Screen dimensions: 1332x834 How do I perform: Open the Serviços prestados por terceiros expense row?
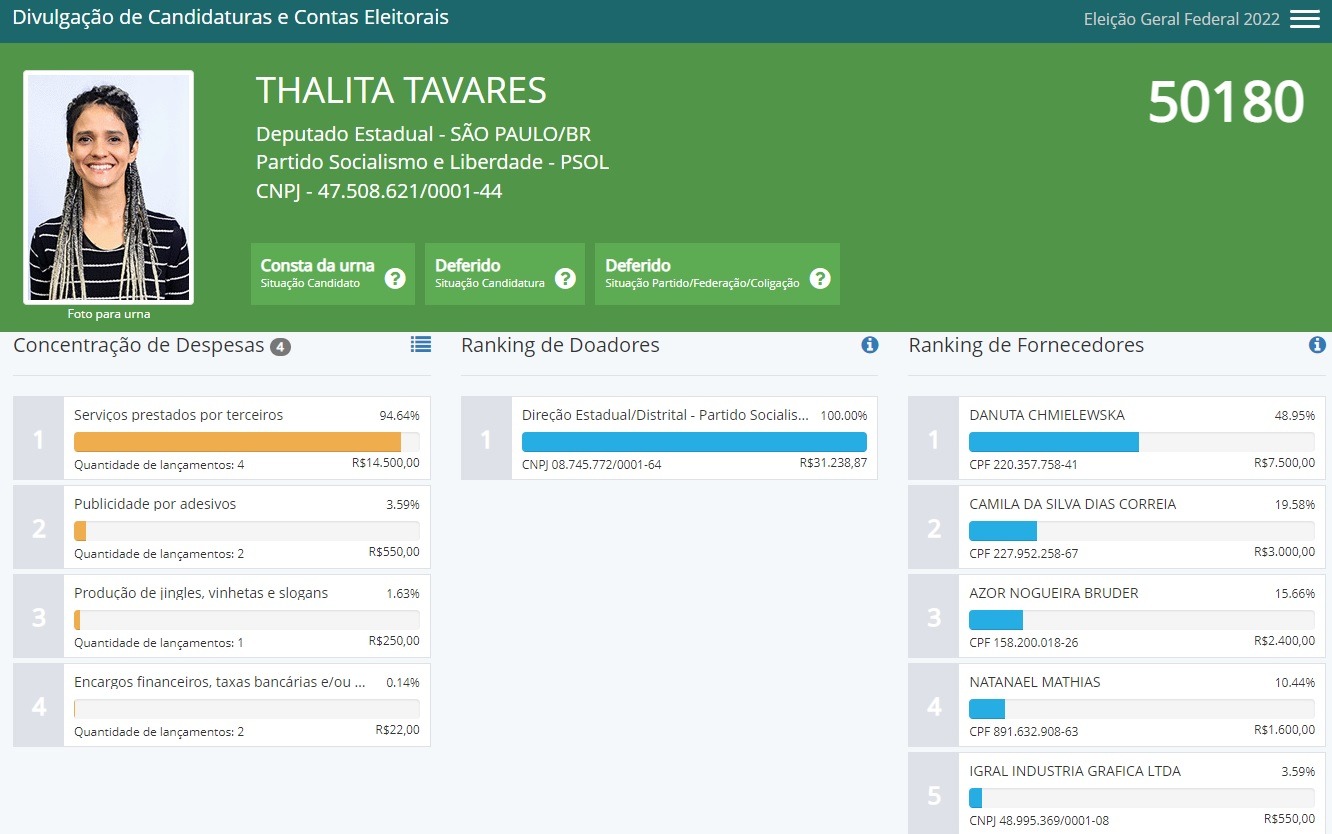pyautogui.click(x=246, y=438)
